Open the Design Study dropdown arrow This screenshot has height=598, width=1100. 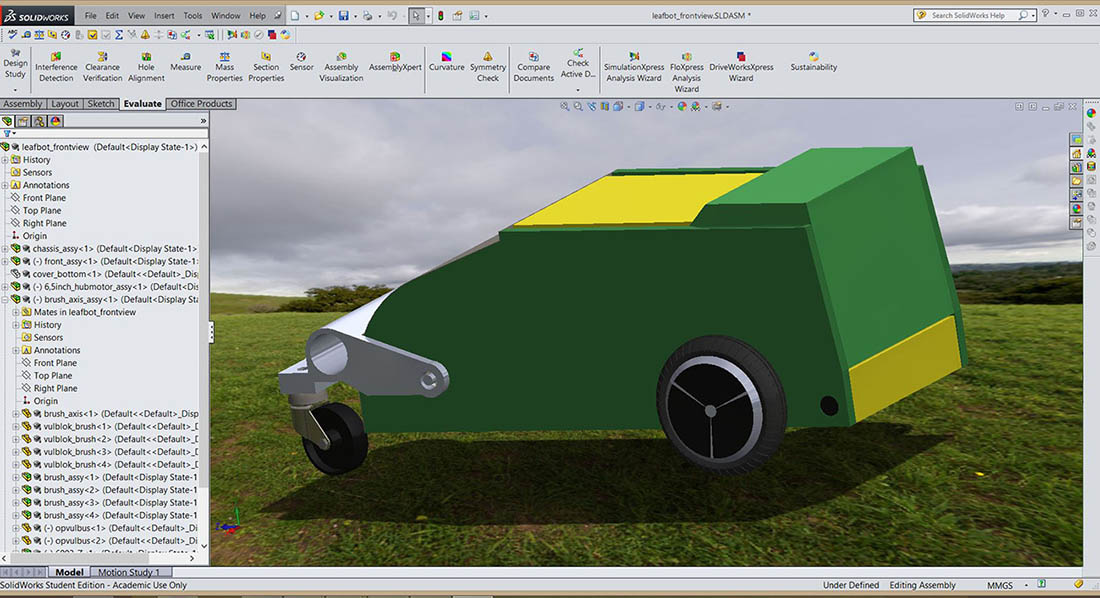tap(15, 90)
